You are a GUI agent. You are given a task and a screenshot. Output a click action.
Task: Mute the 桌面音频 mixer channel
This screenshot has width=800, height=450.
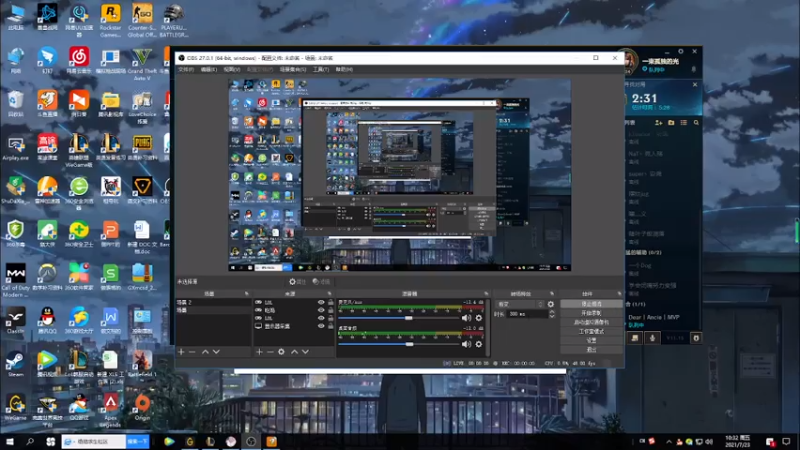pos(466,344)
